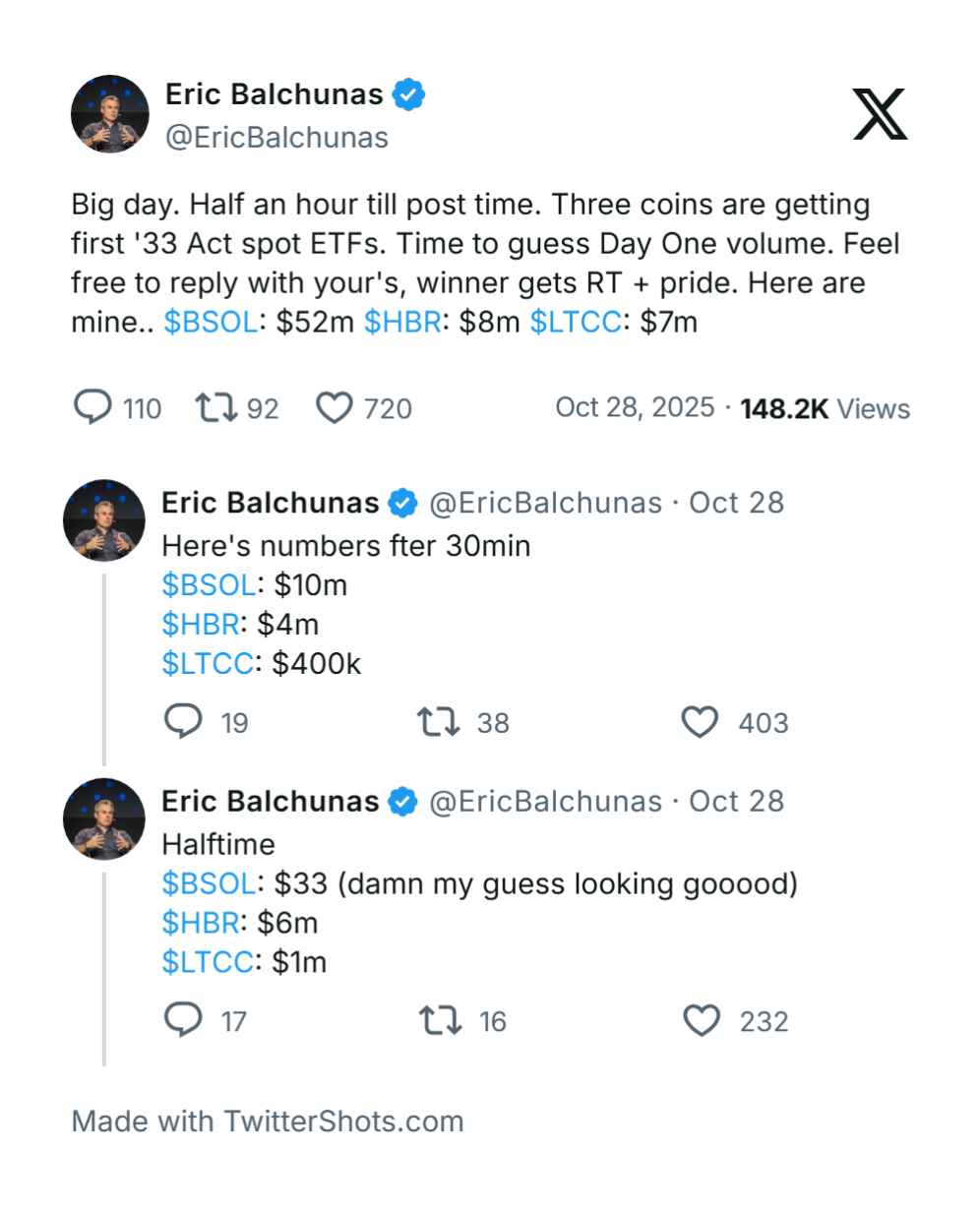Click the verified badge on the Halftime reply
The height and width of the screenshot is (1212, 980).
point(400,802)
